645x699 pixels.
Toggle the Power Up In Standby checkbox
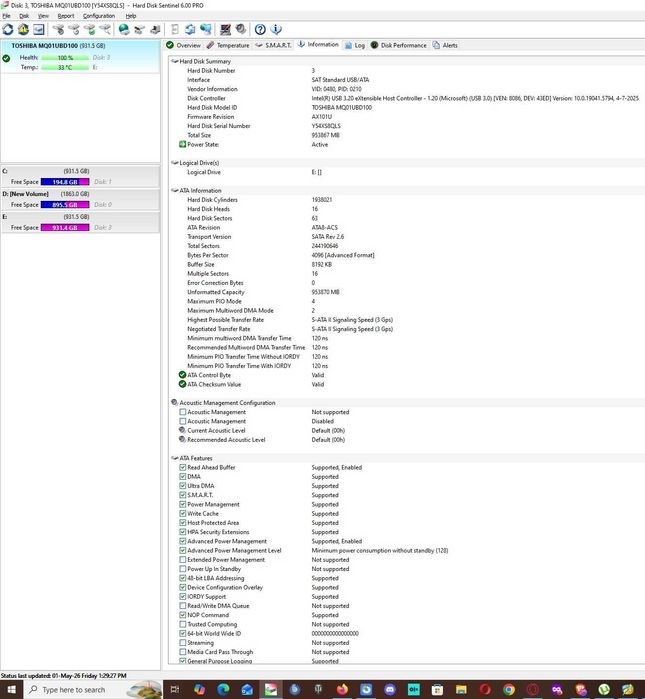pos(183,569)
